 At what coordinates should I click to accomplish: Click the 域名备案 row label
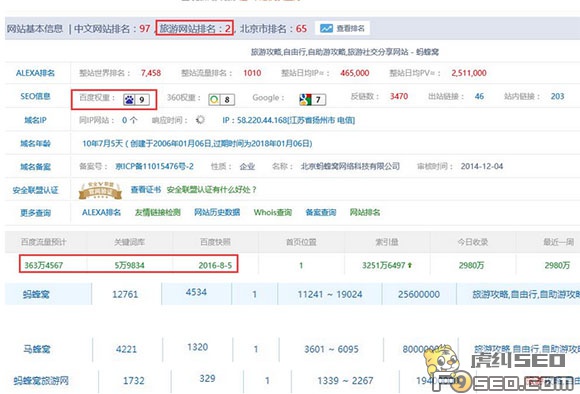(35, 167)
